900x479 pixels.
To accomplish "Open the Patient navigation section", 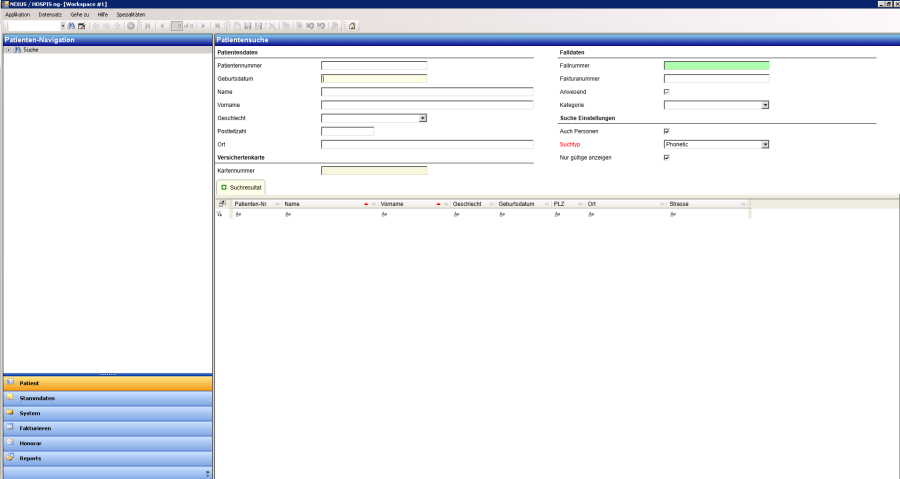I will 108,383.
